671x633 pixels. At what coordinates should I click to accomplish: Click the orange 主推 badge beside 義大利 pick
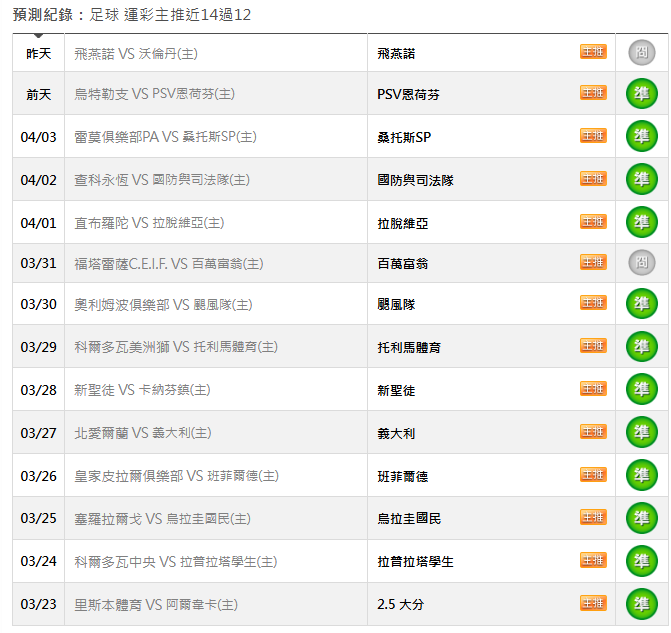pos(593,431)
